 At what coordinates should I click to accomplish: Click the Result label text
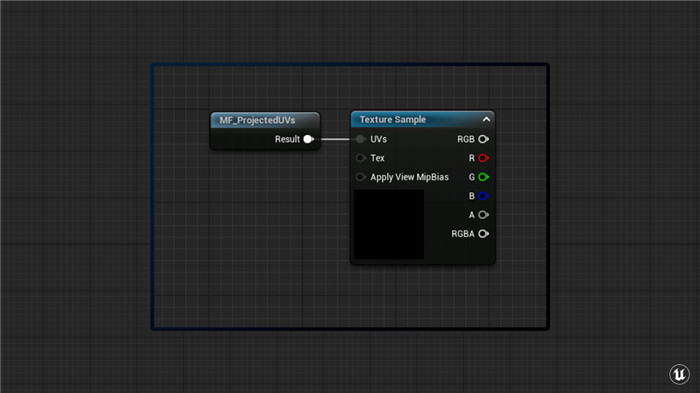coord(287,139)
